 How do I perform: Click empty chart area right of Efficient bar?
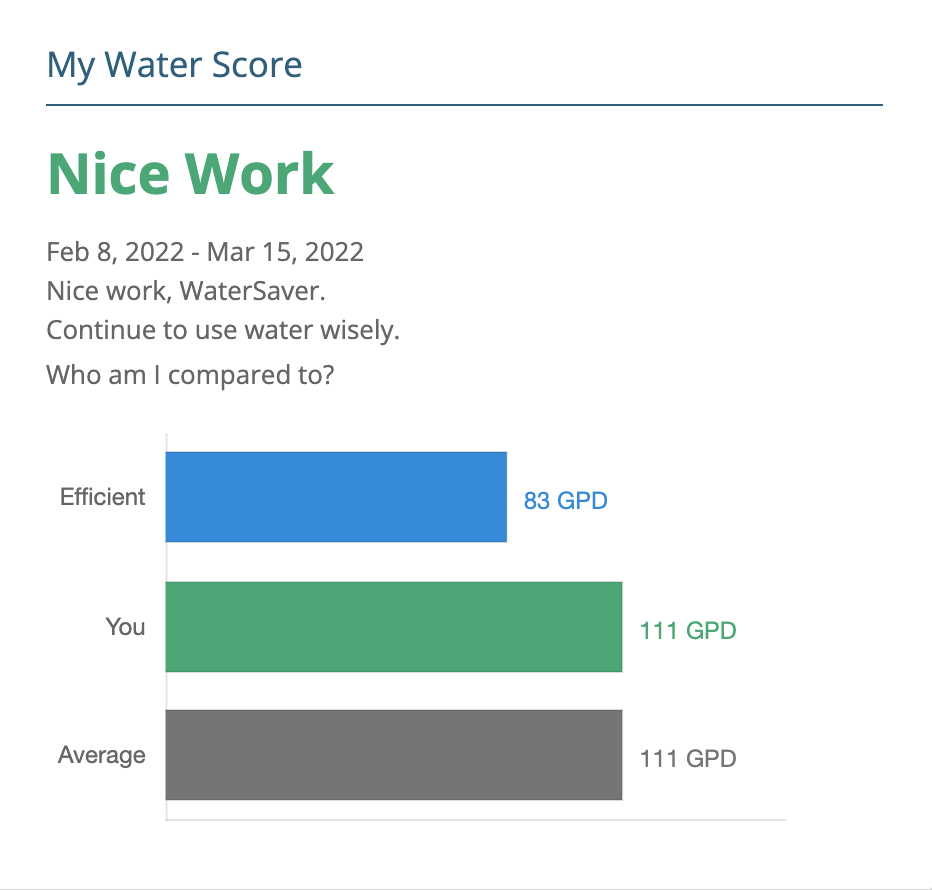[700, 460]
